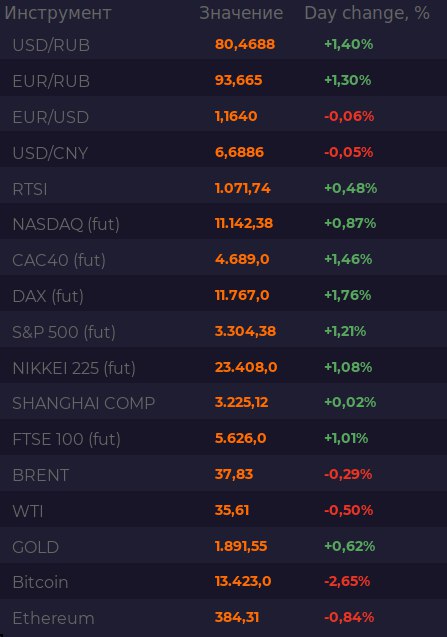Screen dimensions: 447x637
Task: Click the Ethereum instrument label
Action: (x=53, y=618)
